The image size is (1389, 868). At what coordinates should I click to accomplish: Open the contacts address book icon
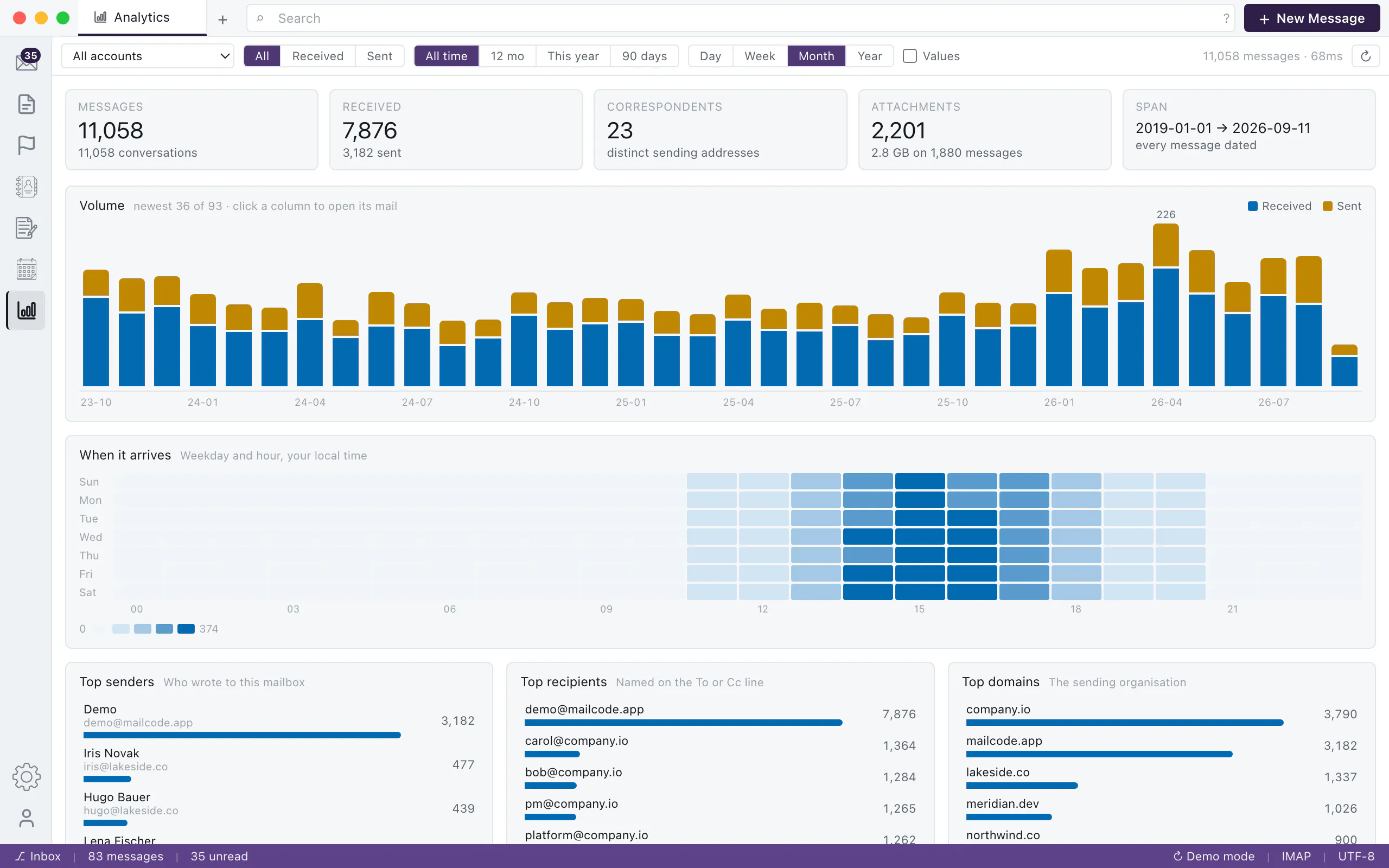pos(27,187)
